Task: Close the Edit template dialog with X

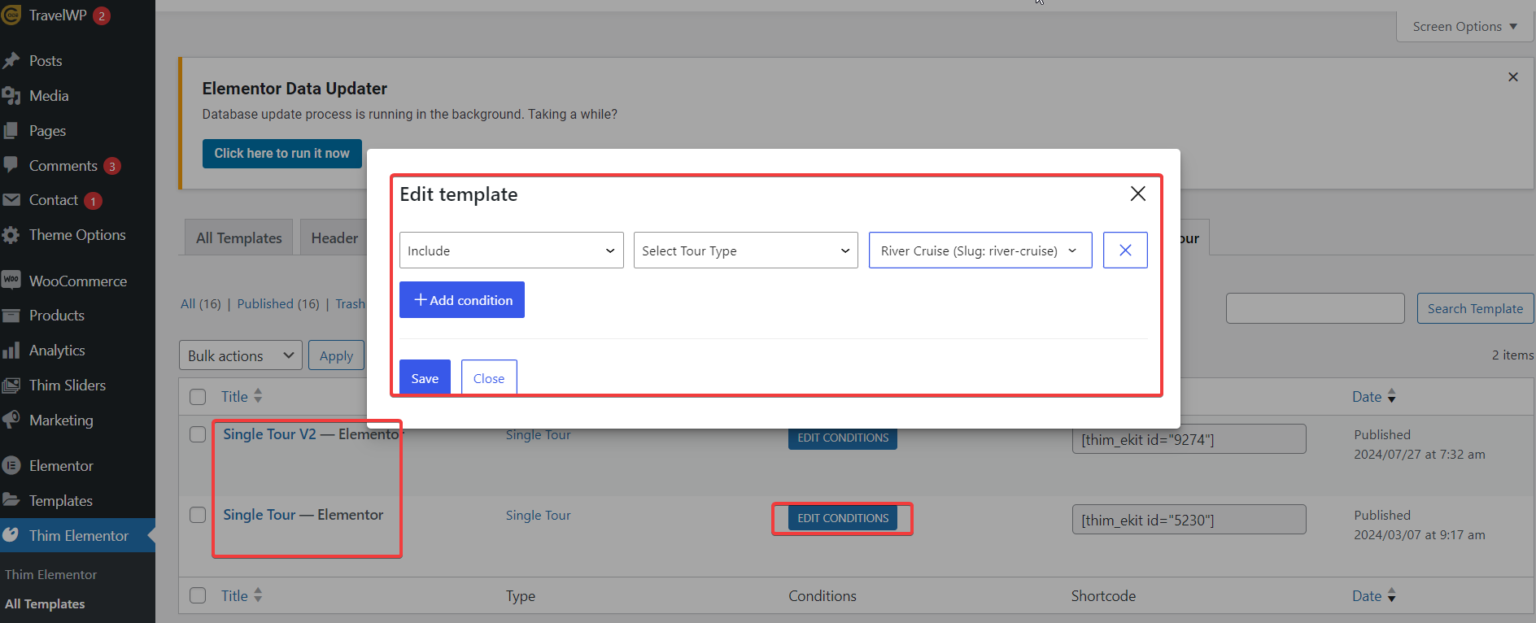Action: 1137,194
